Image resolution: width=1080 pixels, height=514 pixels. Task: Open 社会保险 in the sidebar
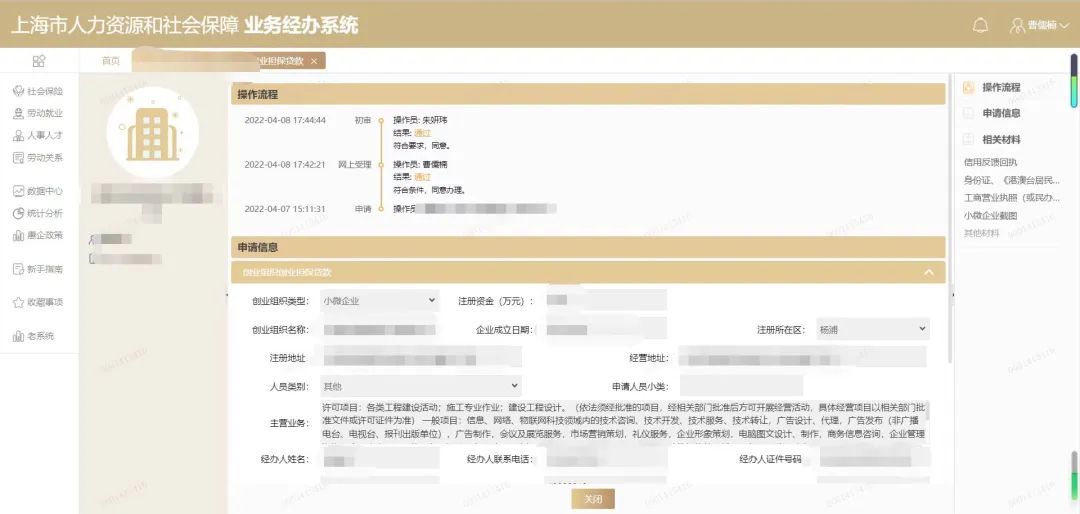tap(39, 91)
